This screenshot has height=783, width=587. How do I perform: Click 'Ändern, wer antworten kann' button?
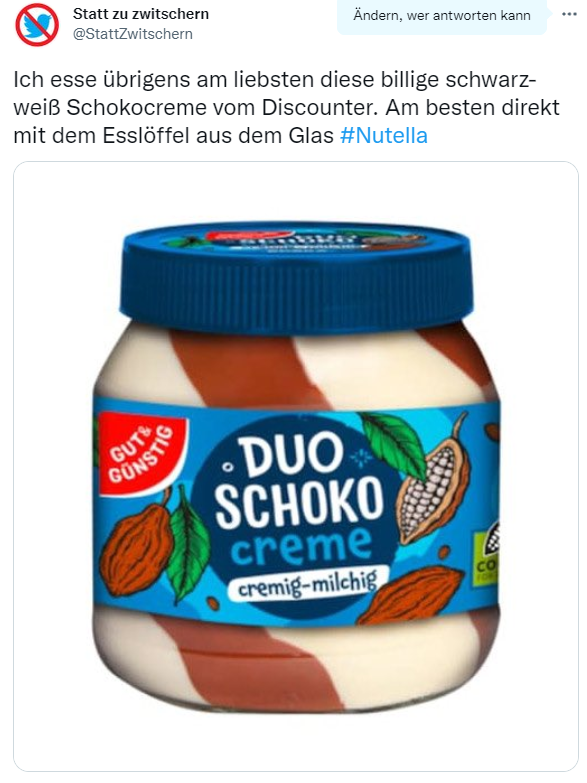(442, 15)
